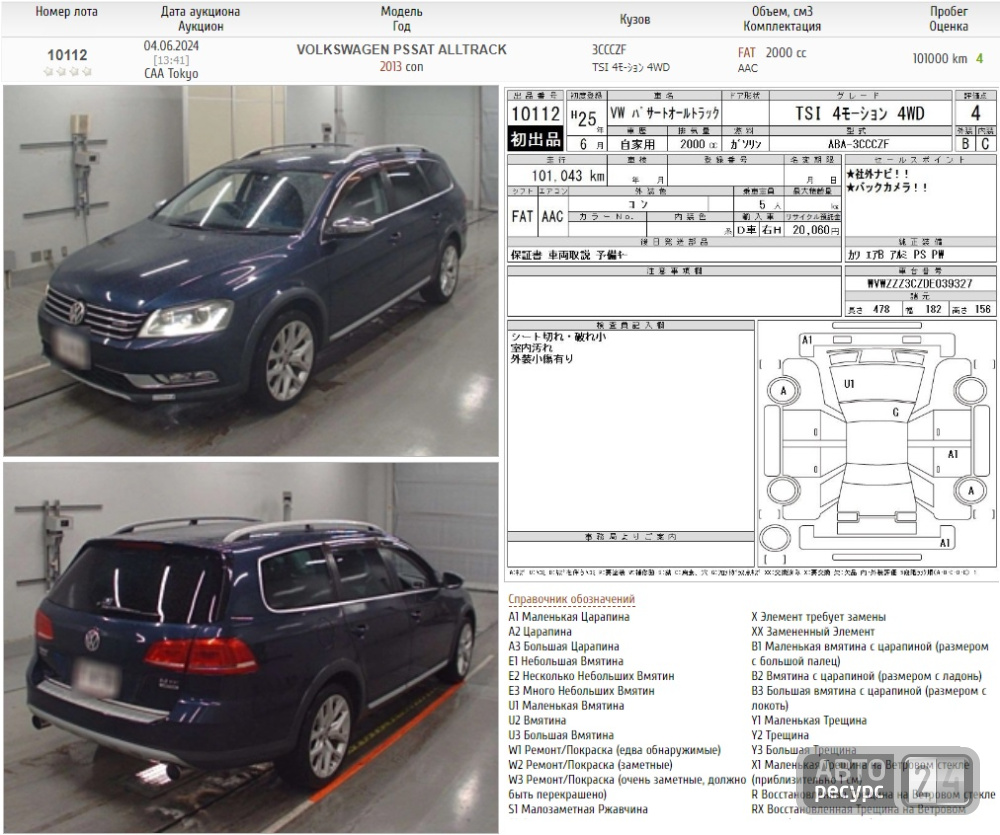Click legend entry S1 Малозаметная Ржавчина
The width and height of the screenshot is (1000, 835).
coord(578,809)
